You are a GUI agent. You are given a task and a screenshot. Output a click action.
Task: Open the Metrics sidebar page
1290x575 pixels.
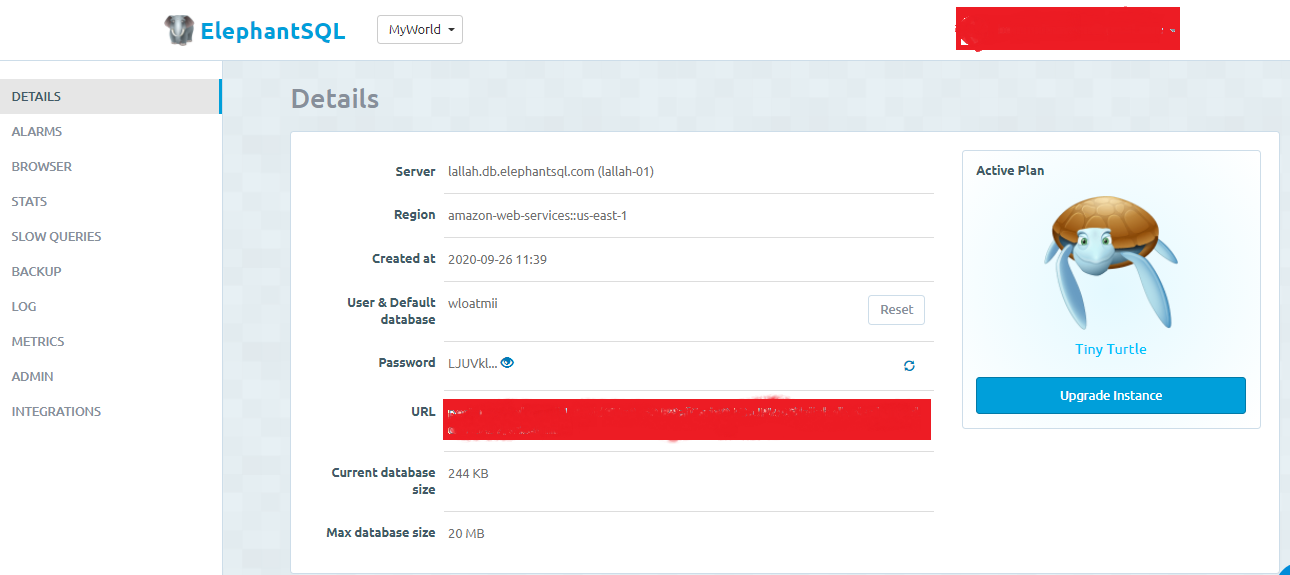pos(110,342)
